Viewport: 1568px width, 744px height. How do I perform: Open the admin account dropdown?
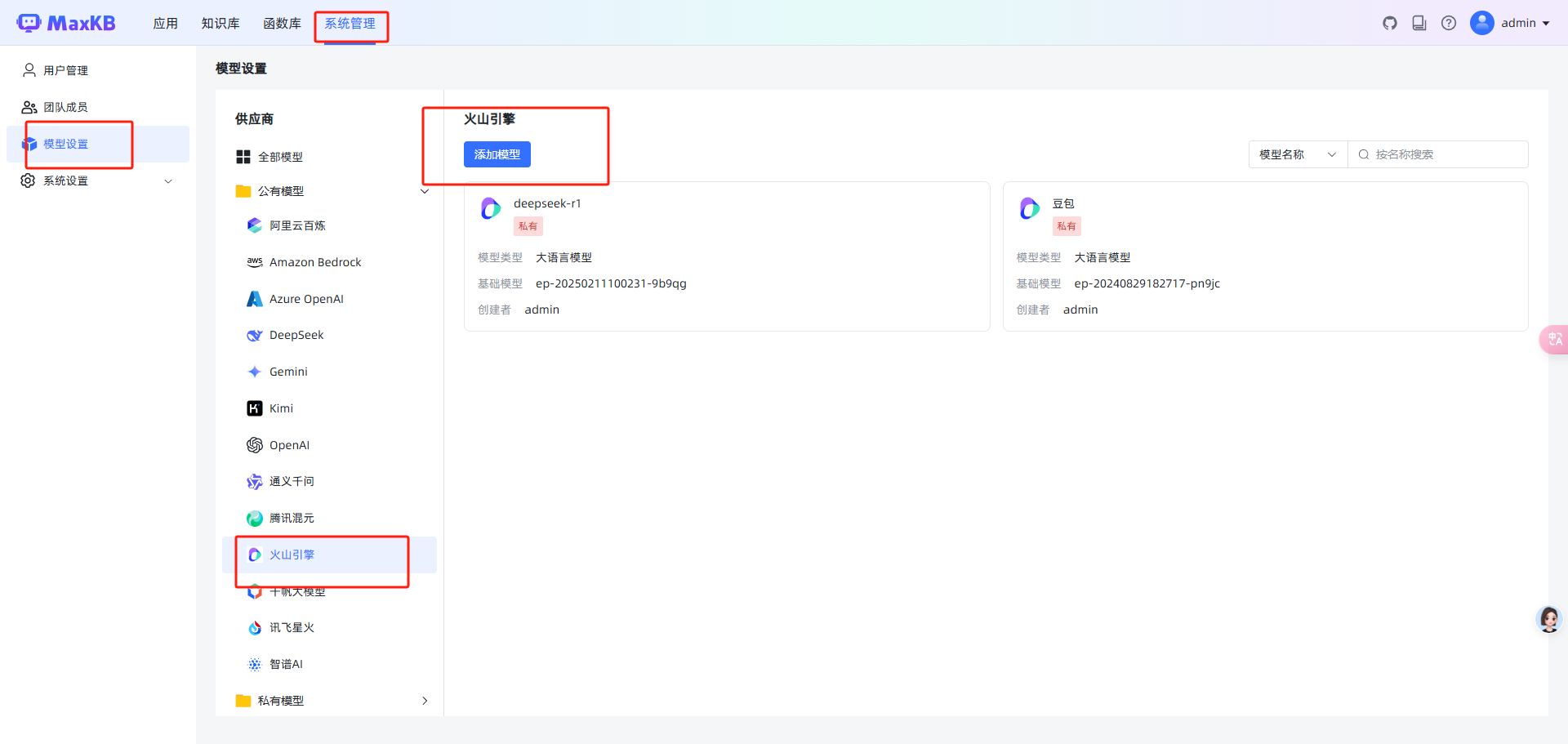click(1526, 23)
